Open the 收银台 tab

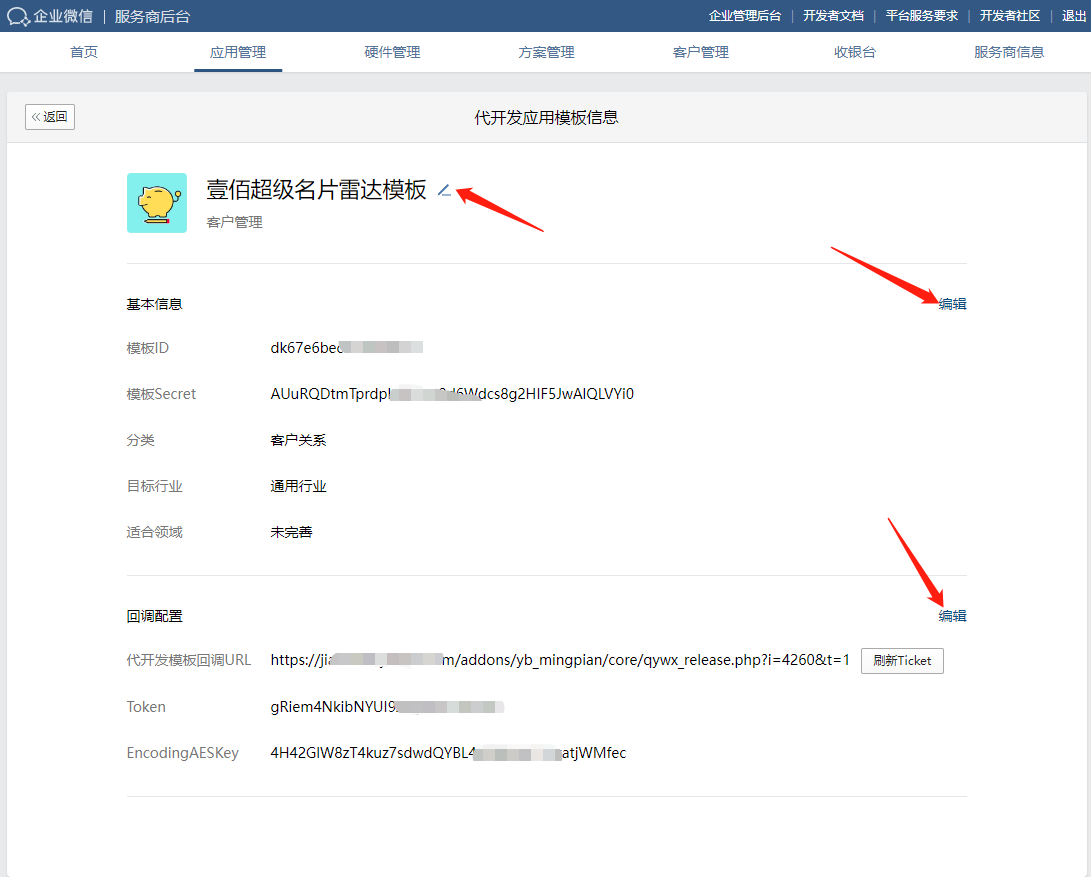(x=855, y=52)
